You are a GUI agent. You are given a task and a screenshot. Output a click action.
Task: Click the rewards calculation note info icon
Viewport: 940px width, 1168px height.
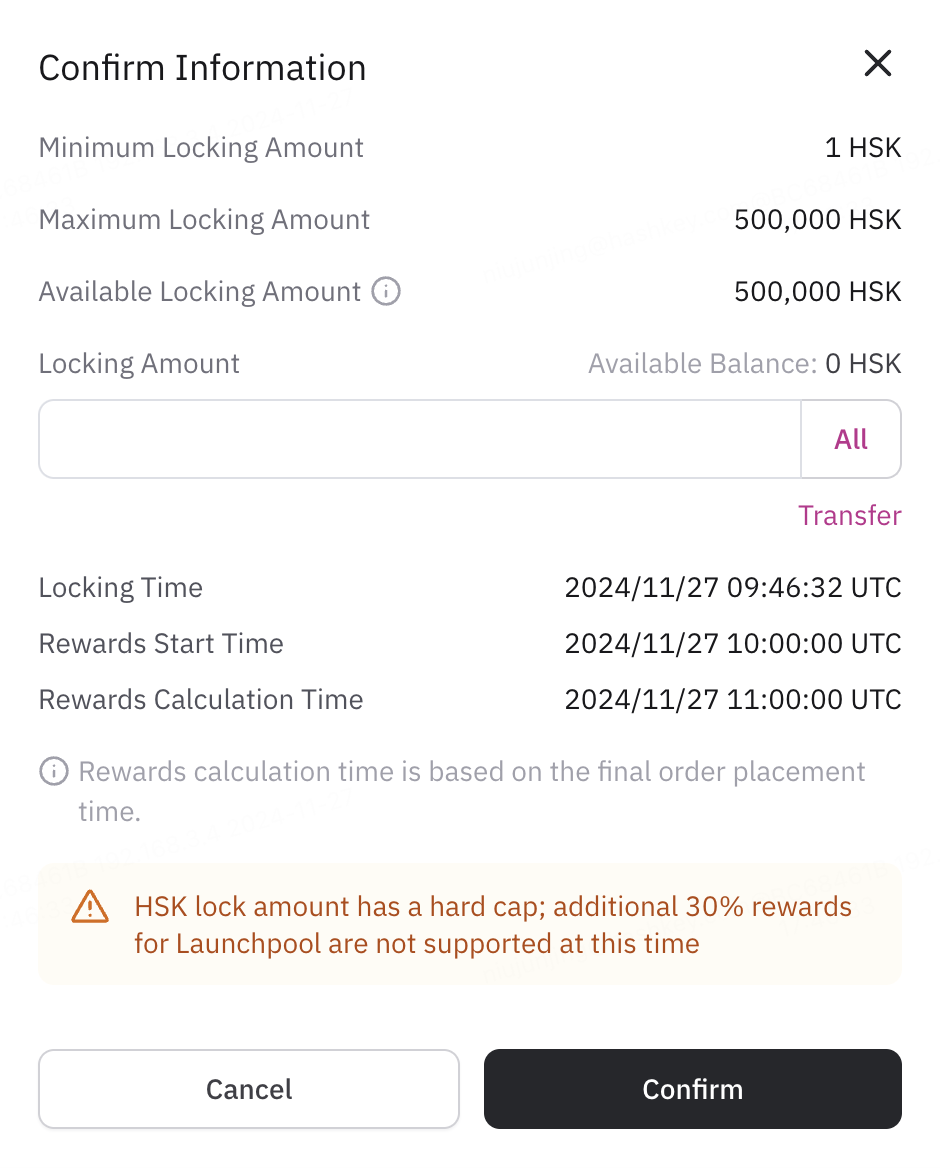pos(54,772)
